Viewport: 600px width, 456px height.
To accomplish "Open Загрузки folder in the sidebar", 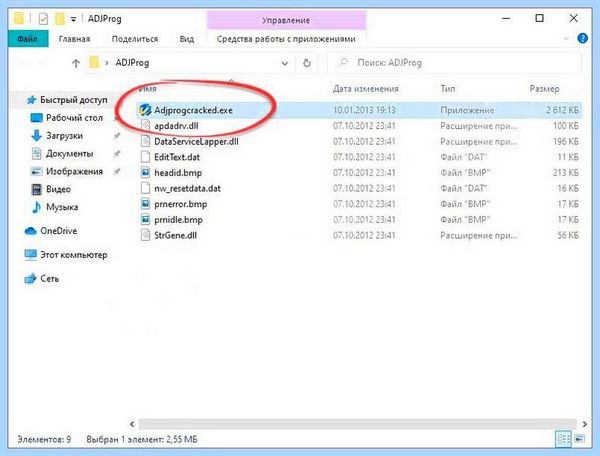I will 64,136.
